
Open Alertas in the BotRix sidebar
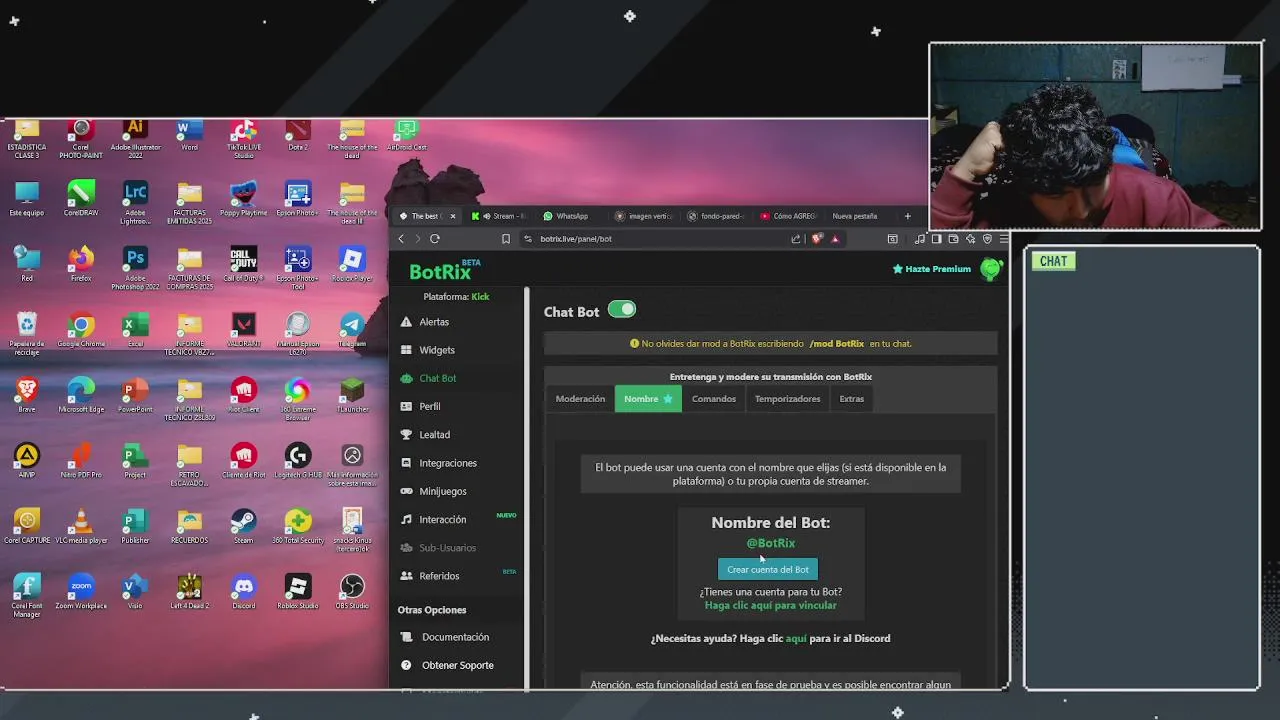[x=425, y=322]
